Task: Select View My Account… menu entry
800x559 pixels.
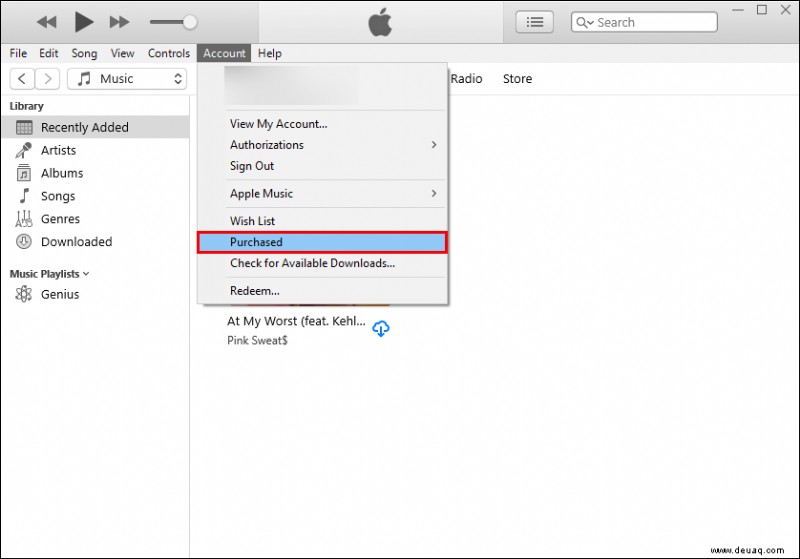Action: pos(322,124)
